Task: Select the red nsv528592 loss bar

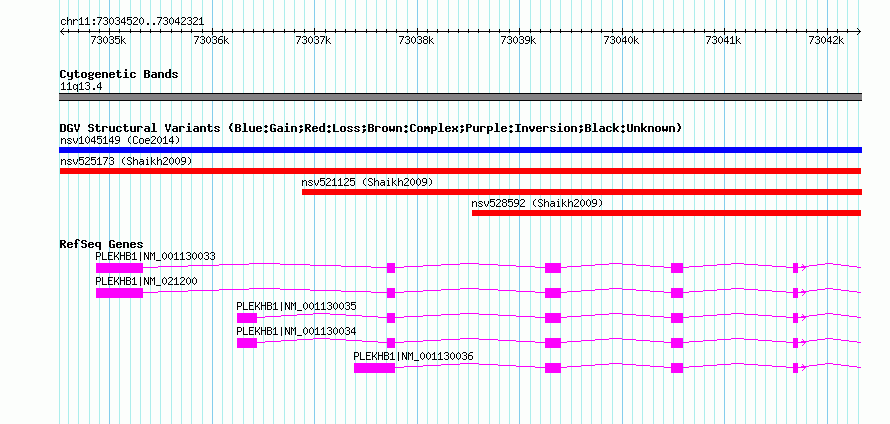Action: (x=666, y=213)
